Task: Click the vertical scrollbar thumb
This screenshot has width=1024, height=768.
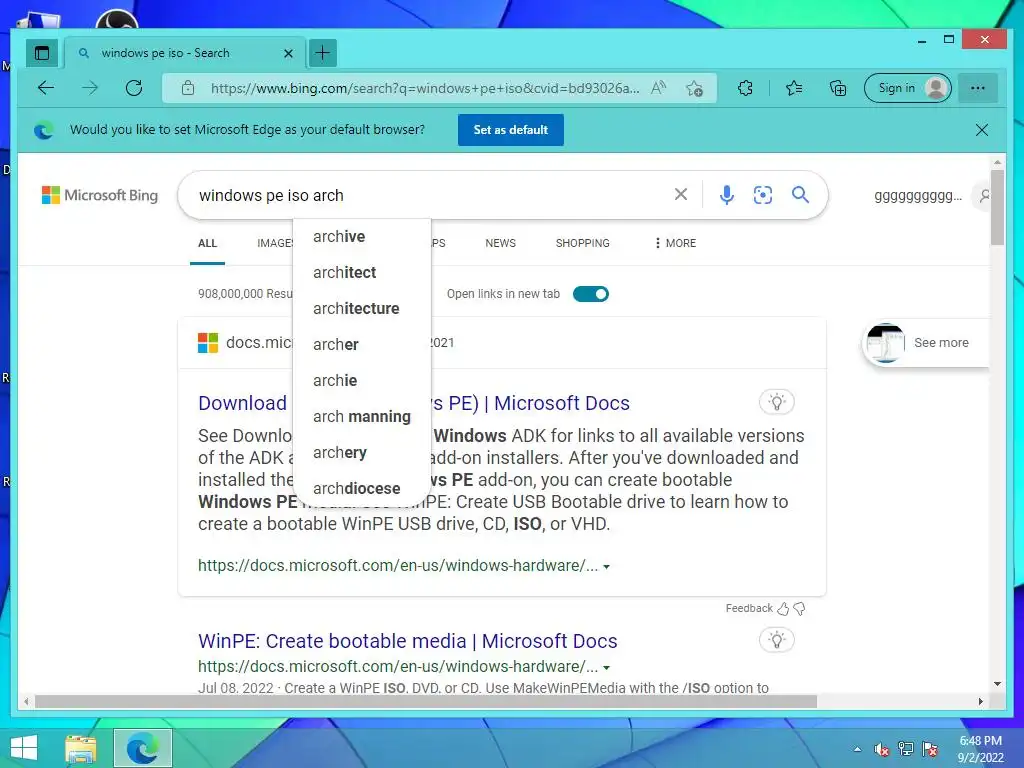Action: [997, 207]
